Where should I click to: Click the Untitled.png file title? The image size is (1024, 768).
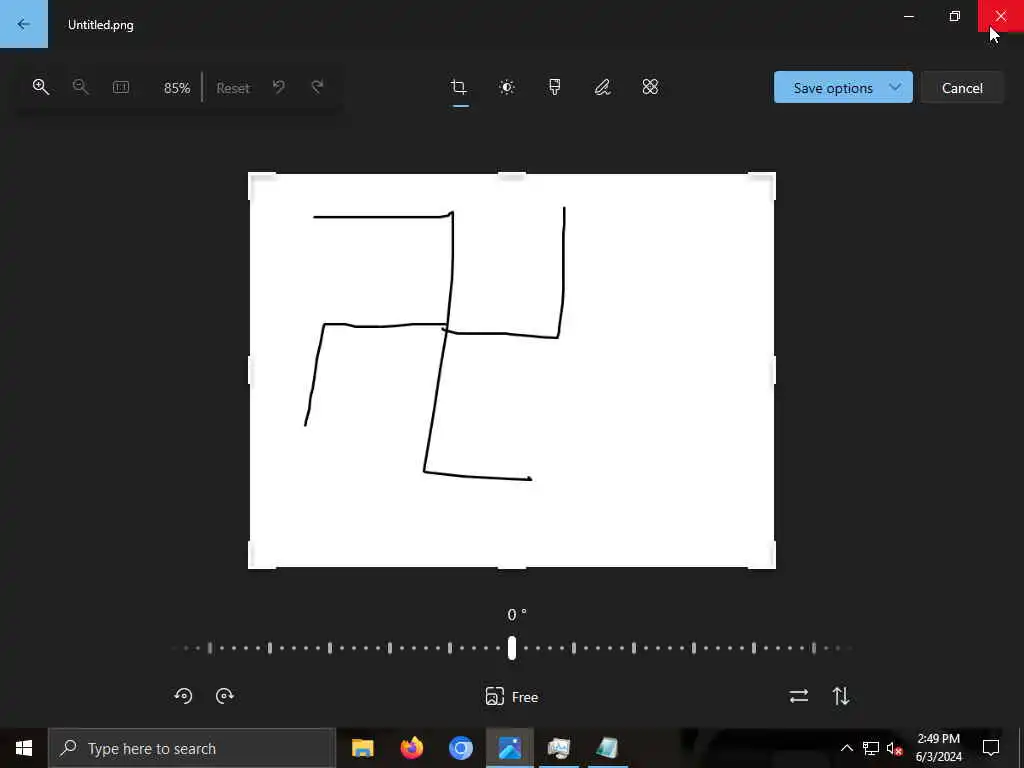[x=101, y=25]
